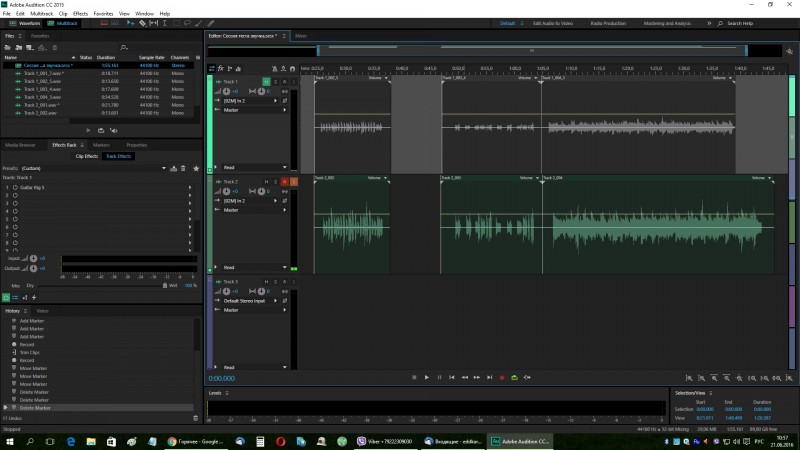
Task: Show the Effects (fx) track controls
Action: pyautogui.click(x=221, y=68)
